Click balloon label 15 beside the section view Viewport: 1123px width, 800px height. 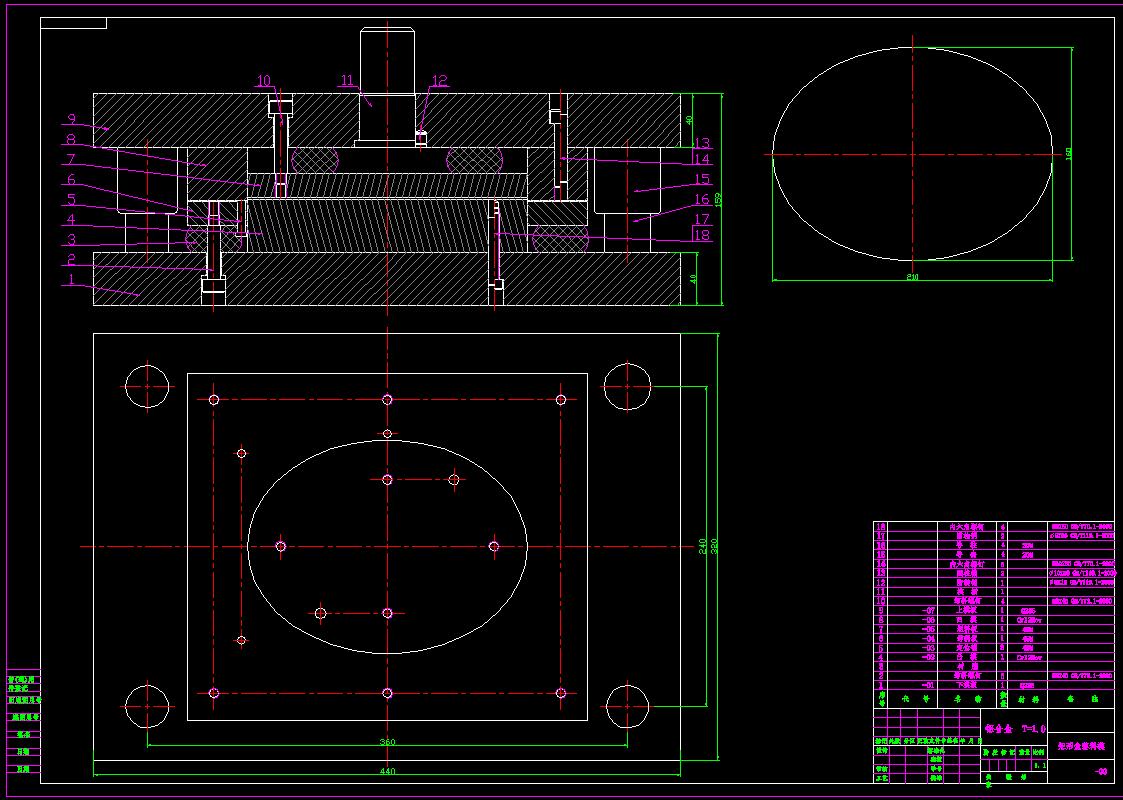click(701, 179)
